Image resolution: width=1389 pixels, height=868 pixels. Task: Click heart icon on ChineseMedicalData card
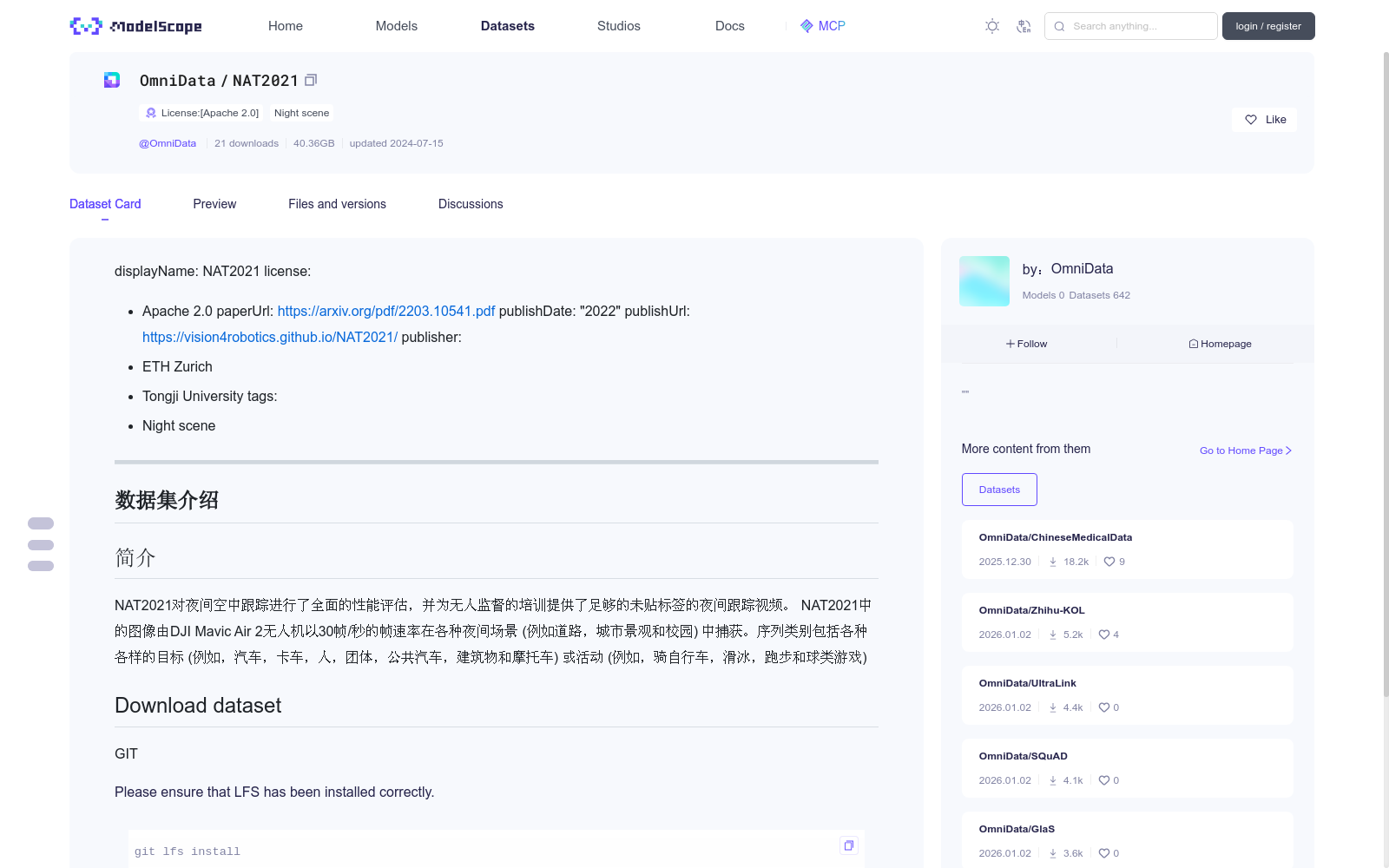(x=1109, y=562)
